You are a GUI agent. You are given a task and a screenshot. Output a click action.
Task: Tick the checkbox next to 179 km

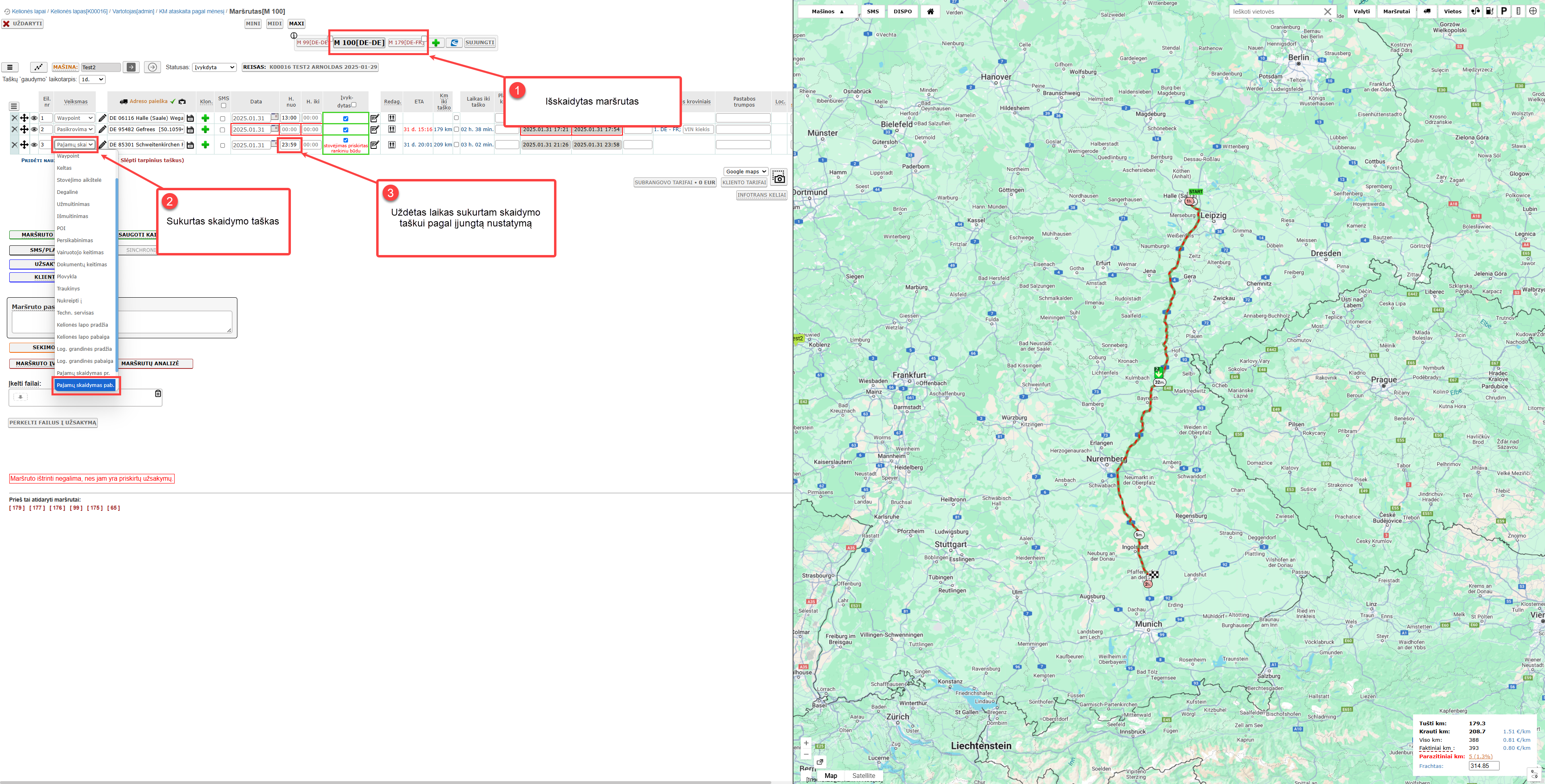pos(456,129)
